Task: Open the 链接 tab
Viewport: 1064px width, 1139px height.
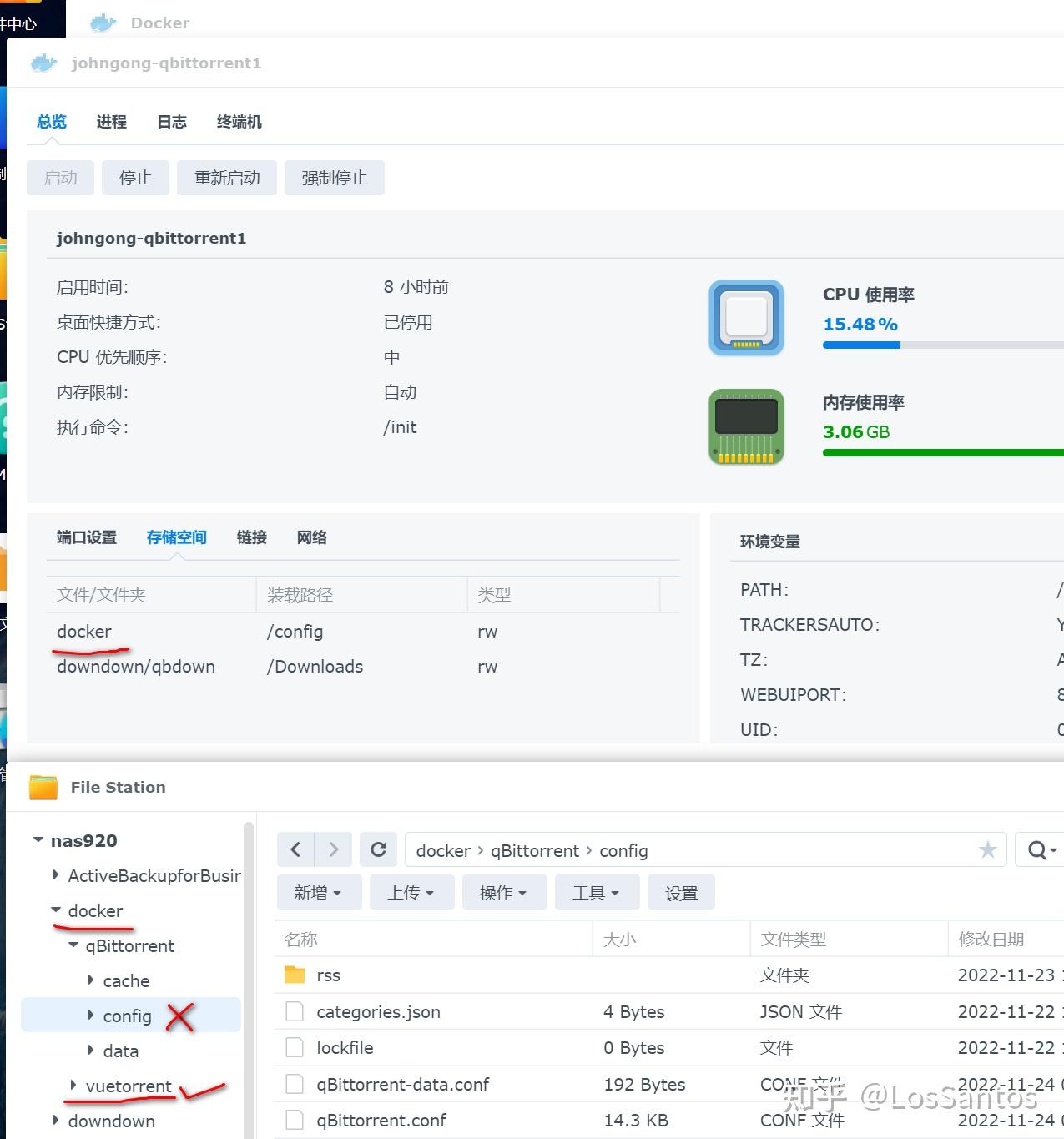Action: point(252,537)
